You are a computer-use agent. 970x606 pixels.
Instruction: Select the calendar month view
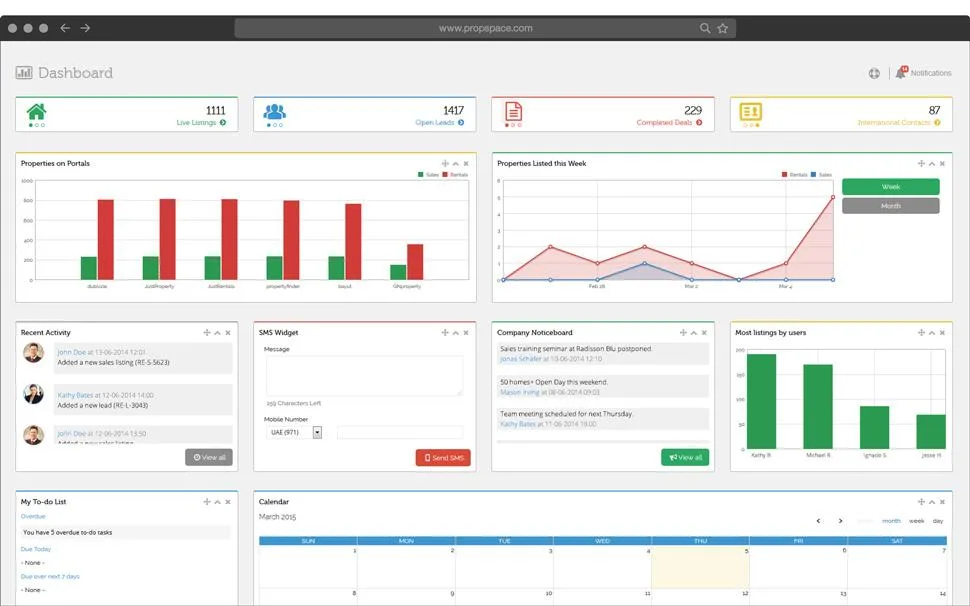[891, 521]
